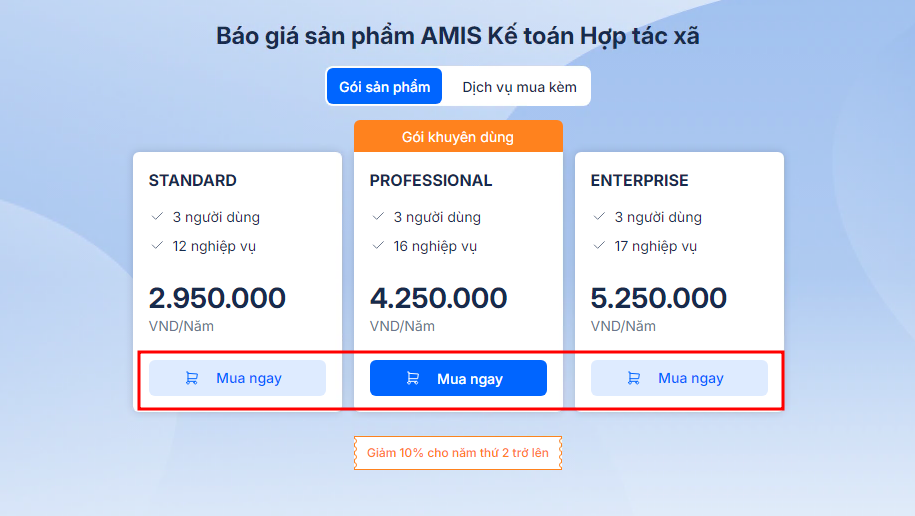
Task: Click checkmark beside 17 nghiệp vụ
Action: click(x=599, y=246)
